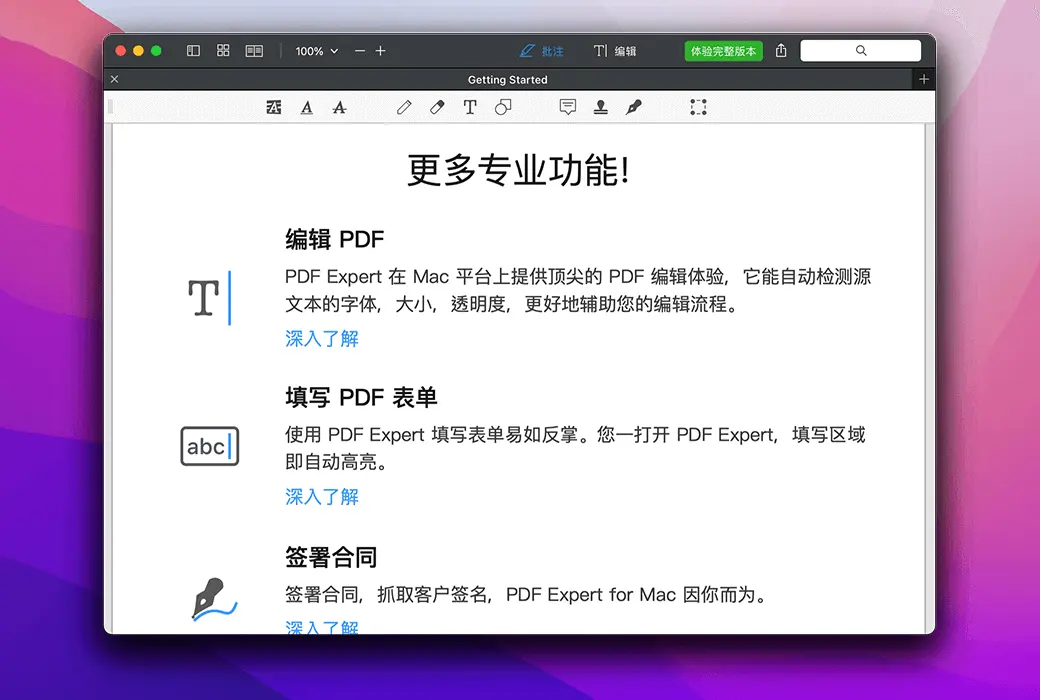Open the 100% zoom level dropdown
This screenshot has height=700, width=1040.
tap(316, 51)
